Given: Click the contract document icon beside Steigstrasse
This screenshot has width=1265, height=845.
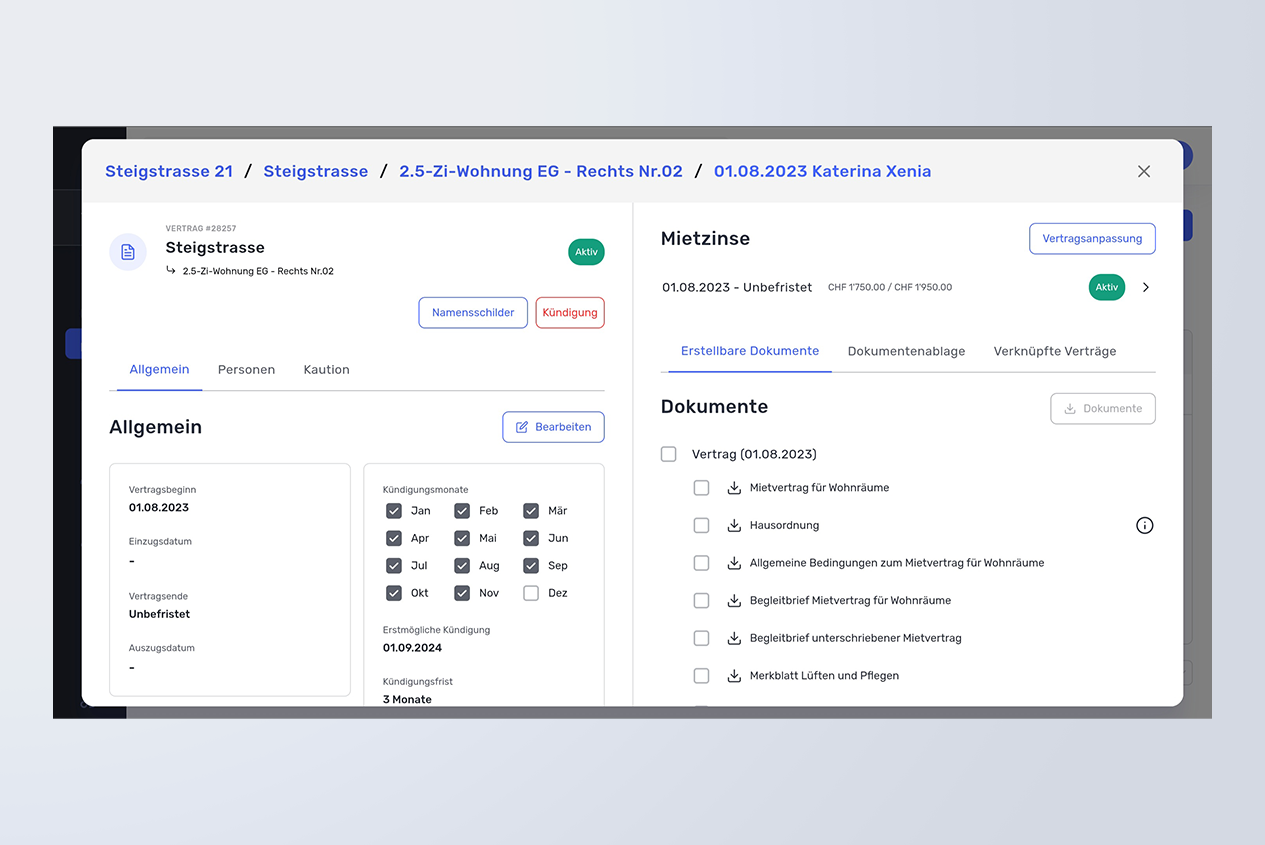Looking at the screenshot, I should point(128,252).
